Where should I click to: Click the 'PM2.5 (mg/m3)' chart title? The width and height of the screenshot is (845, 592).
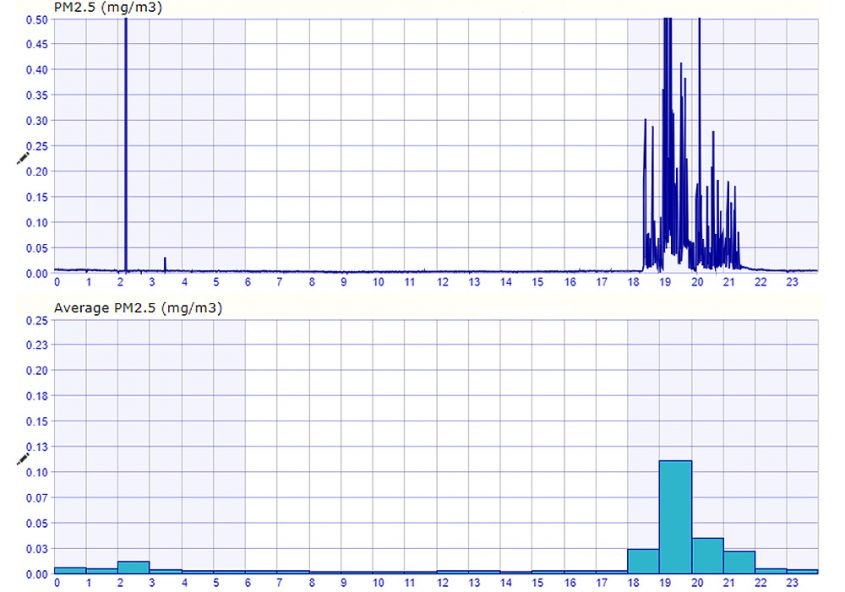pyautogui.click(x=108, y=8)
